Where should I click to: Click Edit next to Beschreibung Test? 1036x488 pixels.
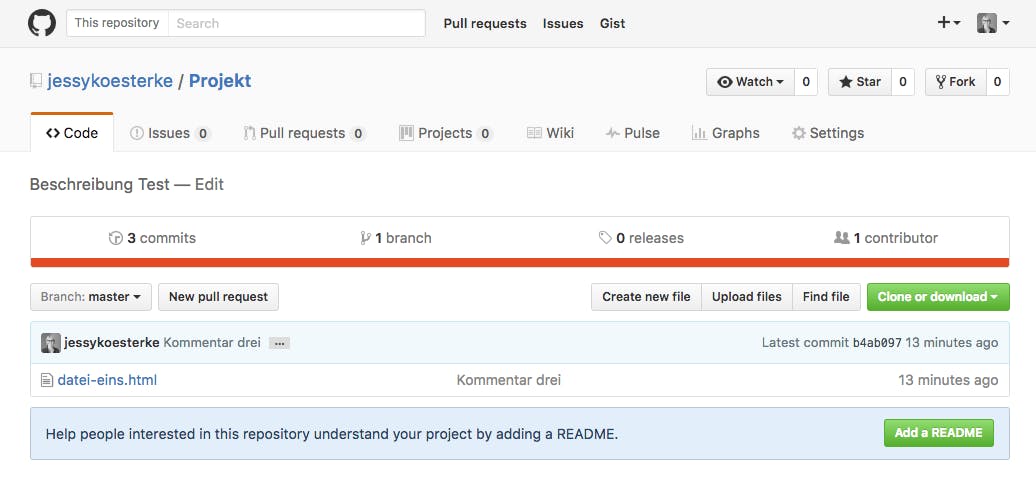(x=209, y=184)
